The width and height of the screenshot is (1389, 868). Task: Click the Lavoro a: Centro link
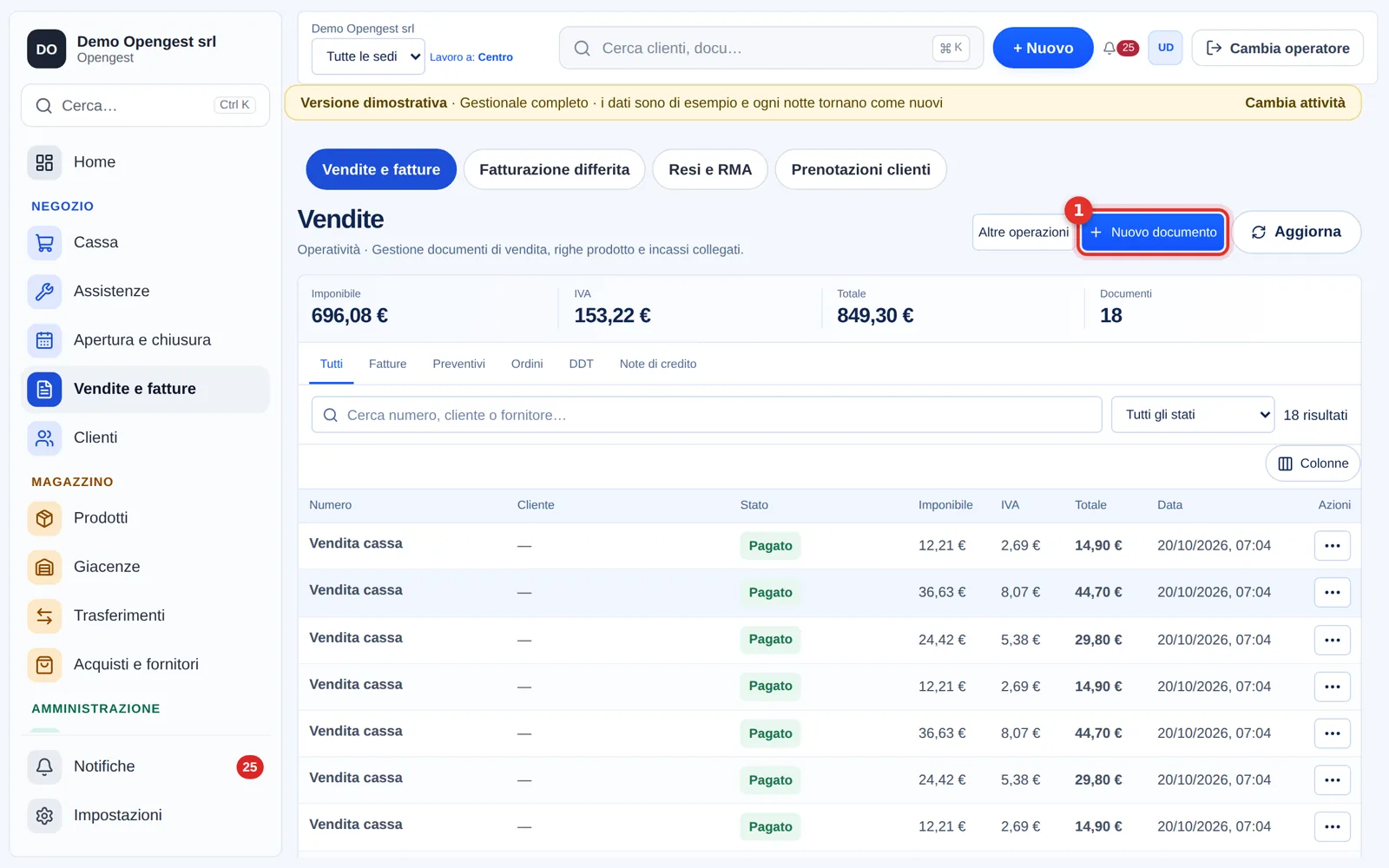[471, 57]
